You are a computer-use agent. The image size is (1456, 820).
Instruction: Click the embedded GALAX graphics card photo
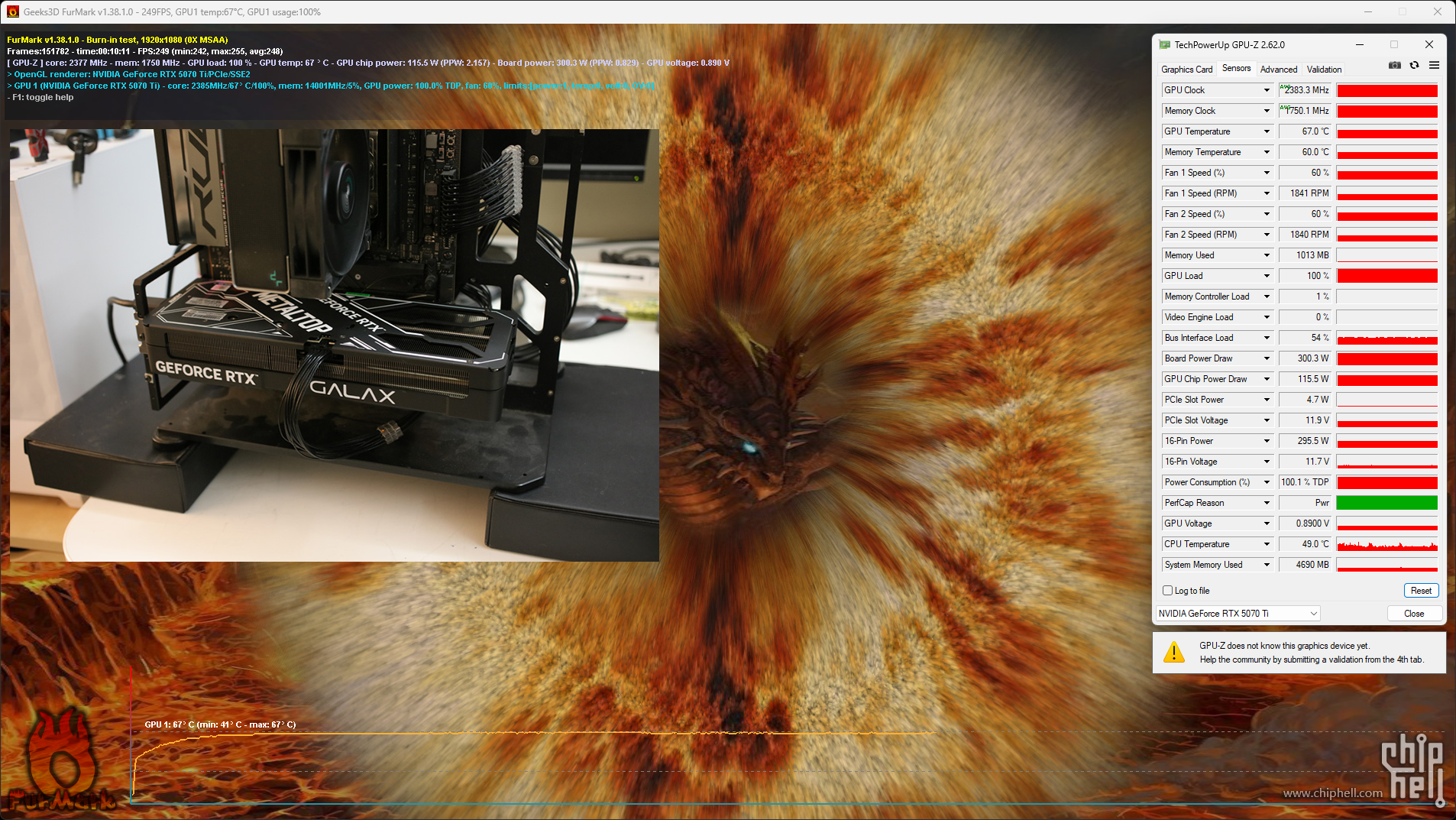point(335,345)
